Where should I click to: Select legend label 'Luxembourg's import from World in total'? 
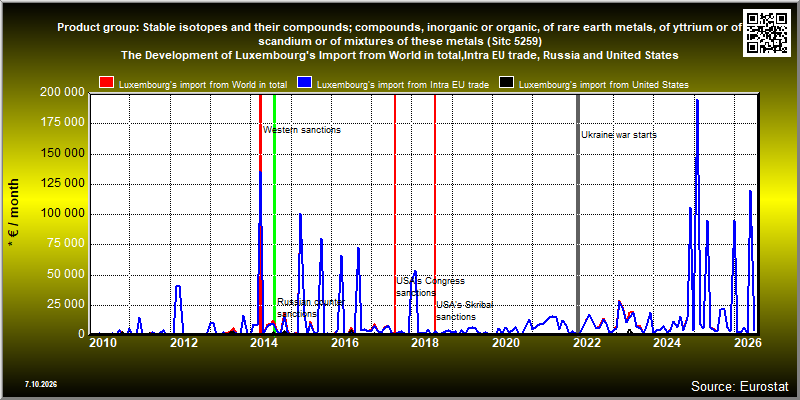point(203,85)
